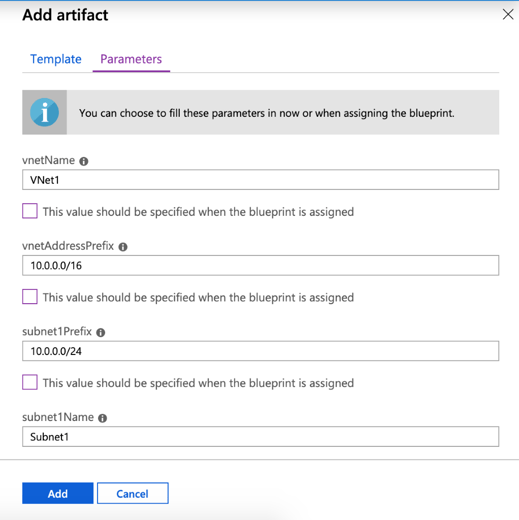Focus the subnet1Name field containing Subnet1
The image size is (519, 520).
pyautogui.click(x=261, y=436)
